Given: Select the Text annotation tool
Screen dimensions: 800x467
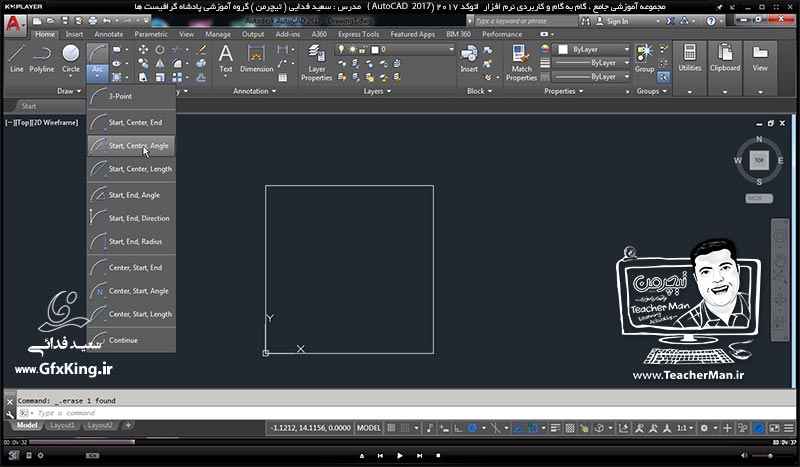Looking at the screenshot, I should pos(226,59).
